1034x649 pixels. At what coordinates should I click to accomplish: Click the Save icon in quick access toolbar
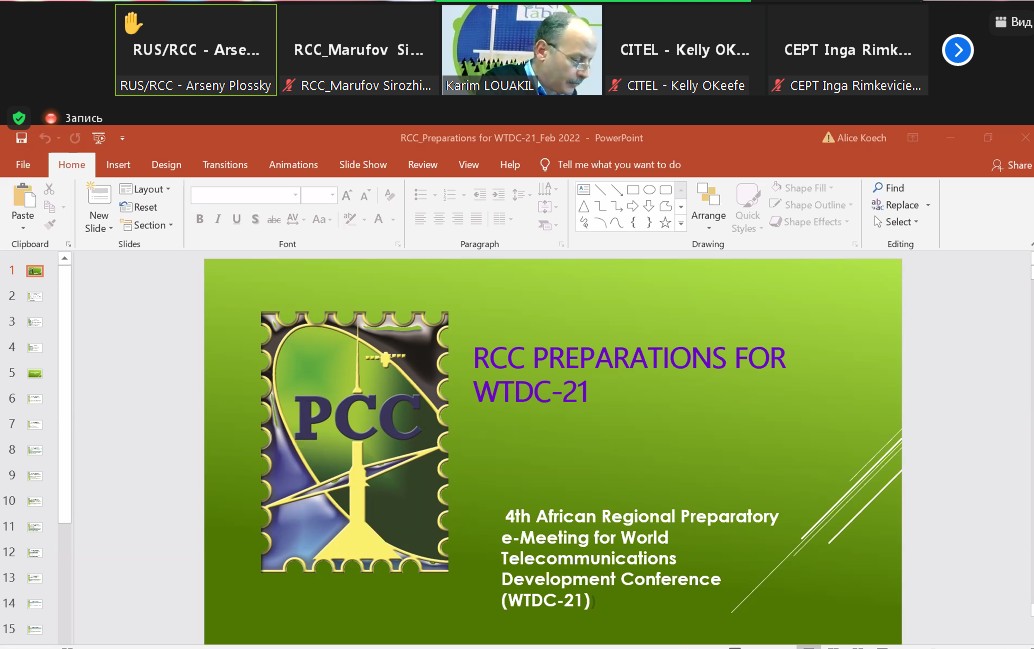[22, 138]
